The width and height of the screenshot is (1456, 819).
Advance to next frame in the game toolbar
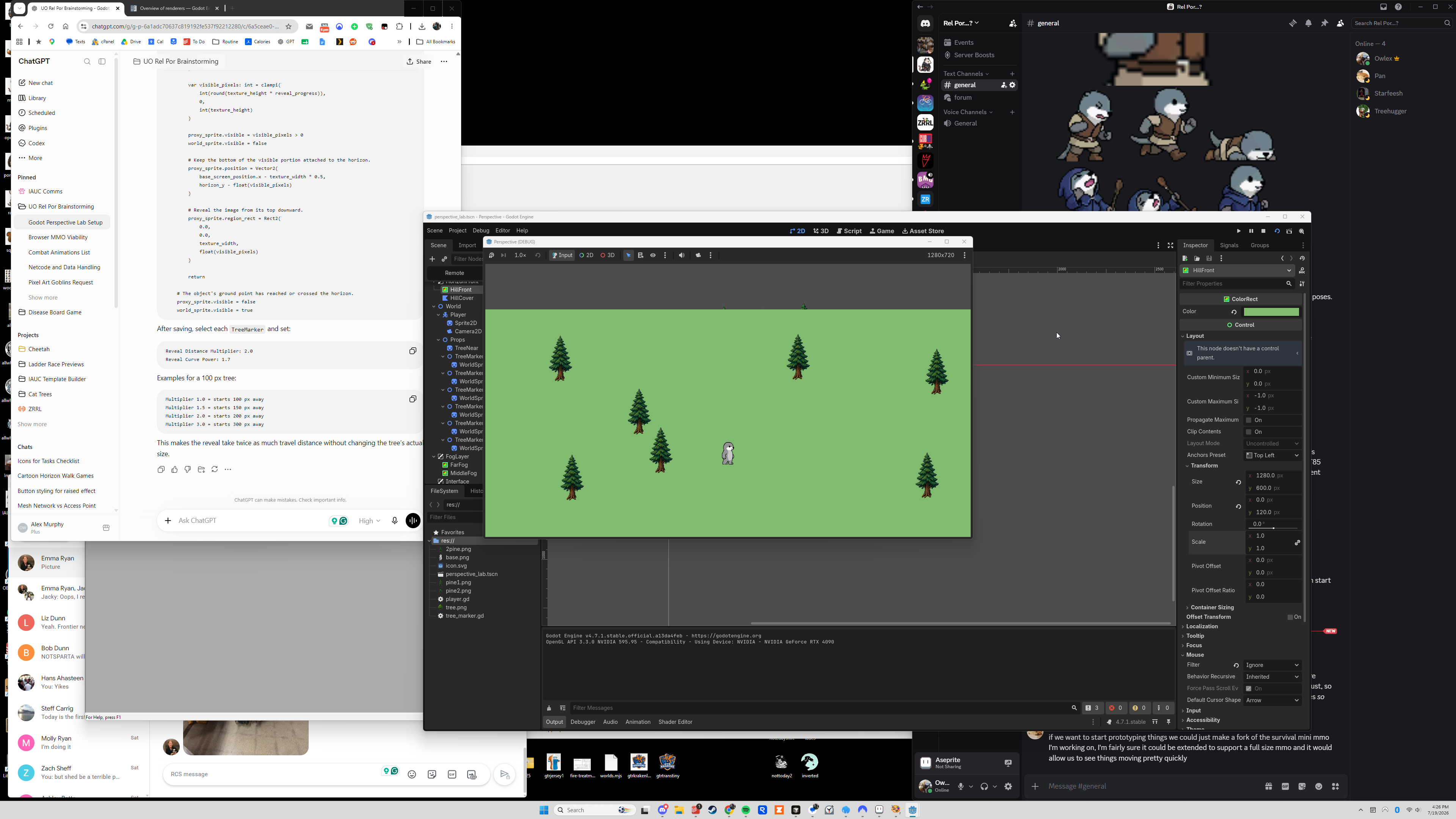[503, 256]
